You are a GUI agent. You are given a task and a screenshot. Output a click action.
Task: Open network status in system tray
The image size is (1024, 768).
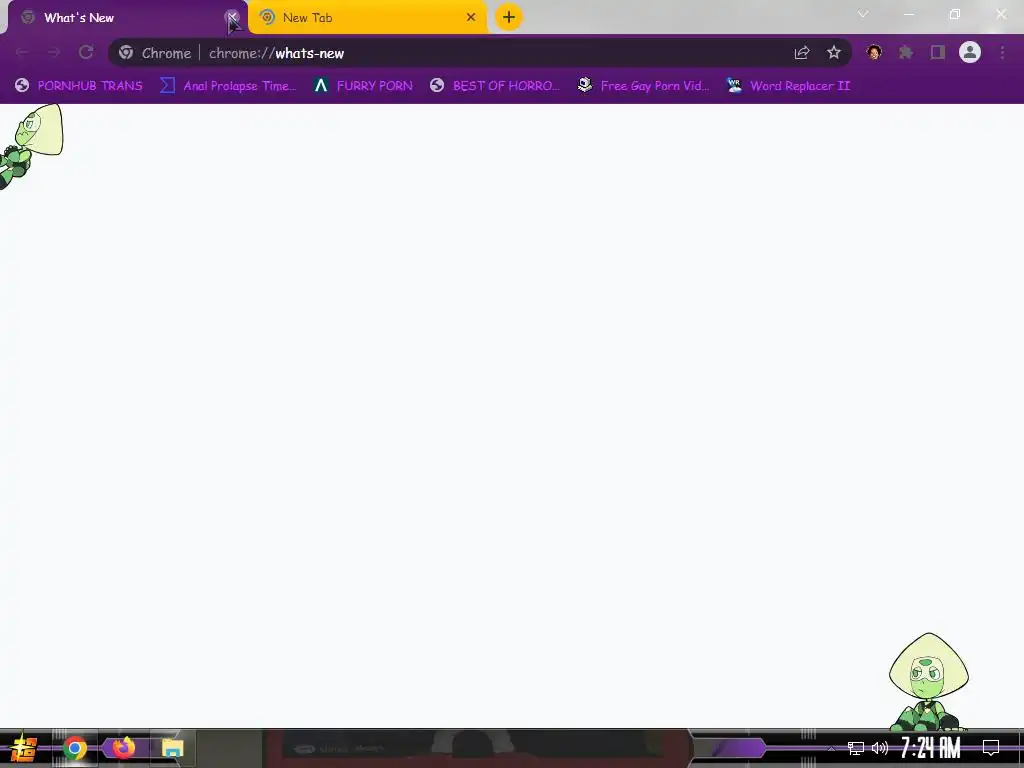[x=856, y=748]
